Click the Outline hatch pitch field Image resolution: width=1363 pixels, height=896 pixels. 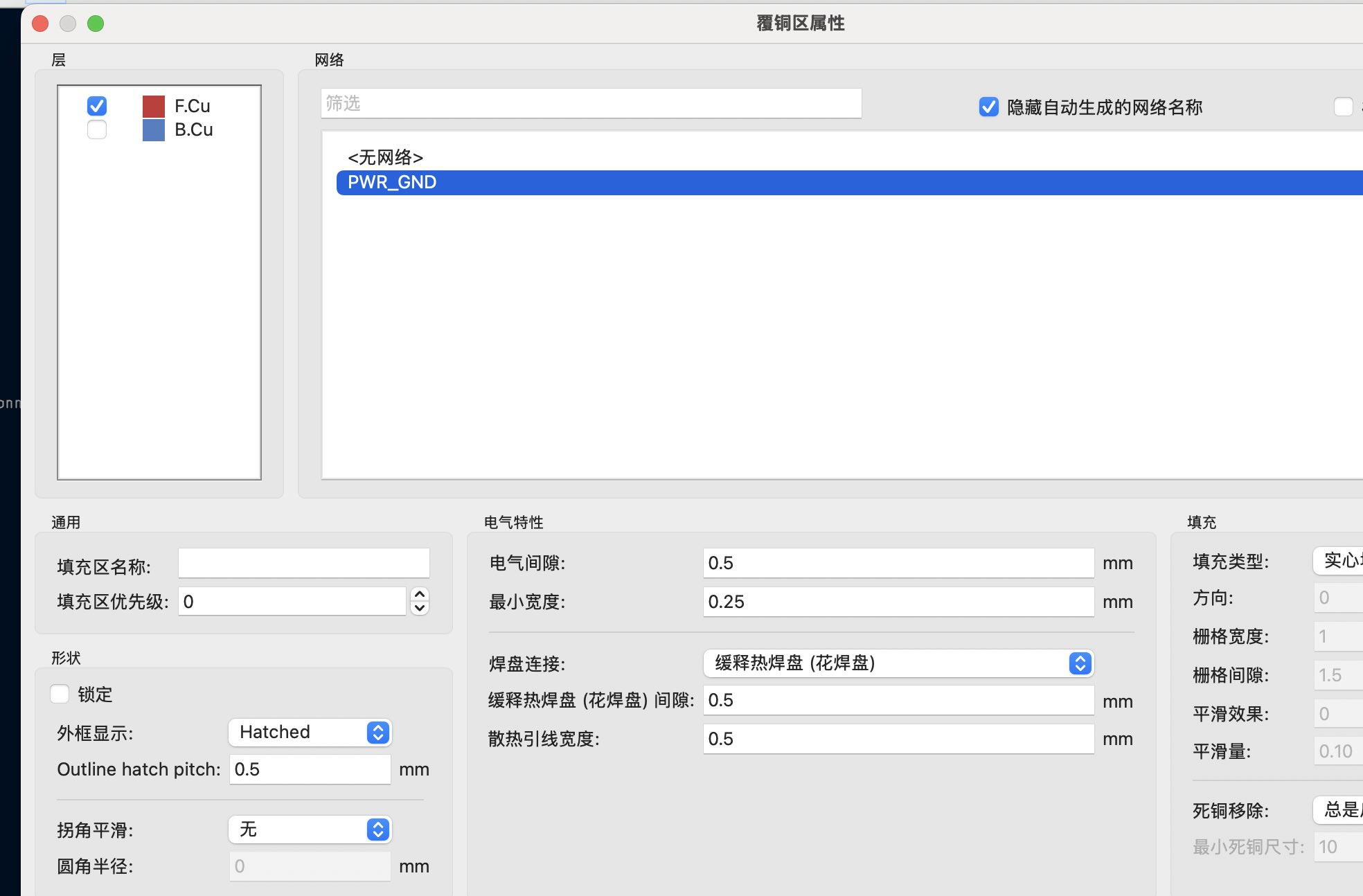(310, 770)
